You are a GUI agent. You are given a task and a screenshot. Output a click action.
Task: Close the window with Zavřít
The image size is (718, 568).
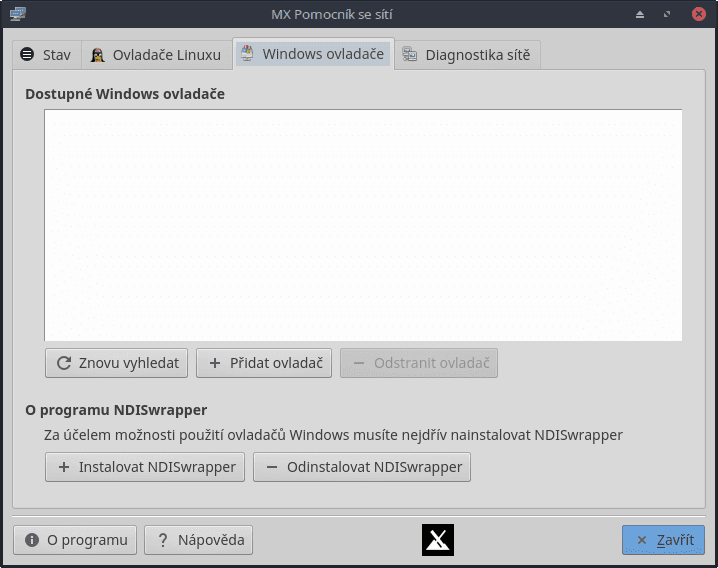point(663,540)
